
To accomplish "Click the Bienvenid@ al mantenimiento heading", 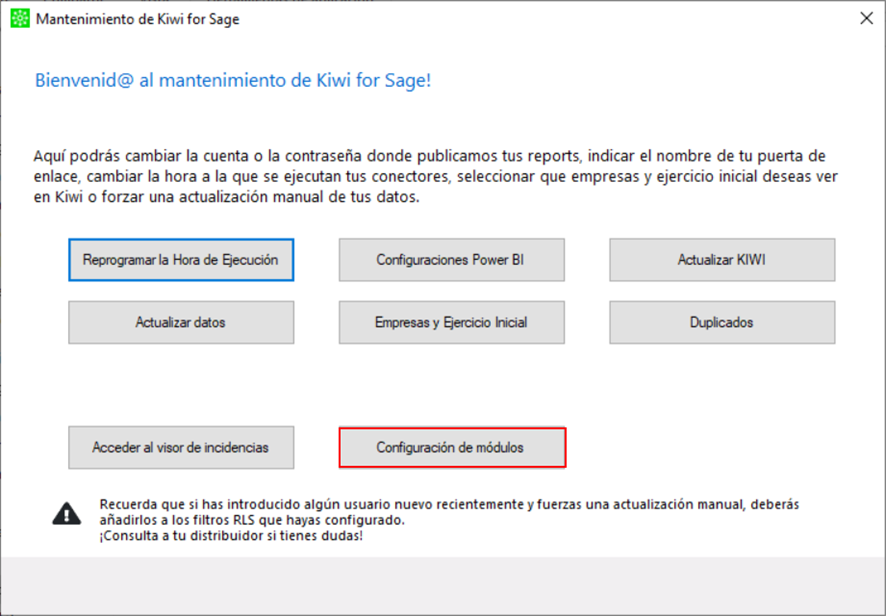I will click(x=233, y=80).
